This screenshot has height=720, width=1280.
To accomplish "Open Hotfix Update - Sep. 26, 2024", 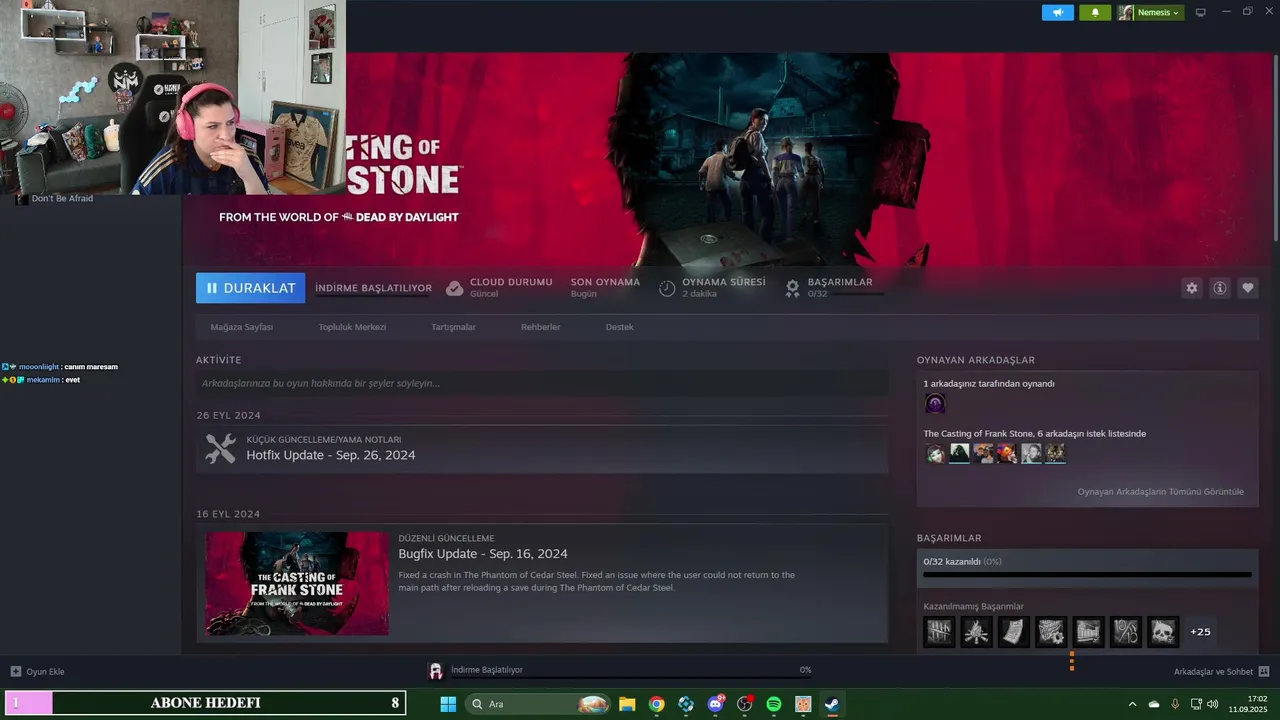I will point(331,455).
